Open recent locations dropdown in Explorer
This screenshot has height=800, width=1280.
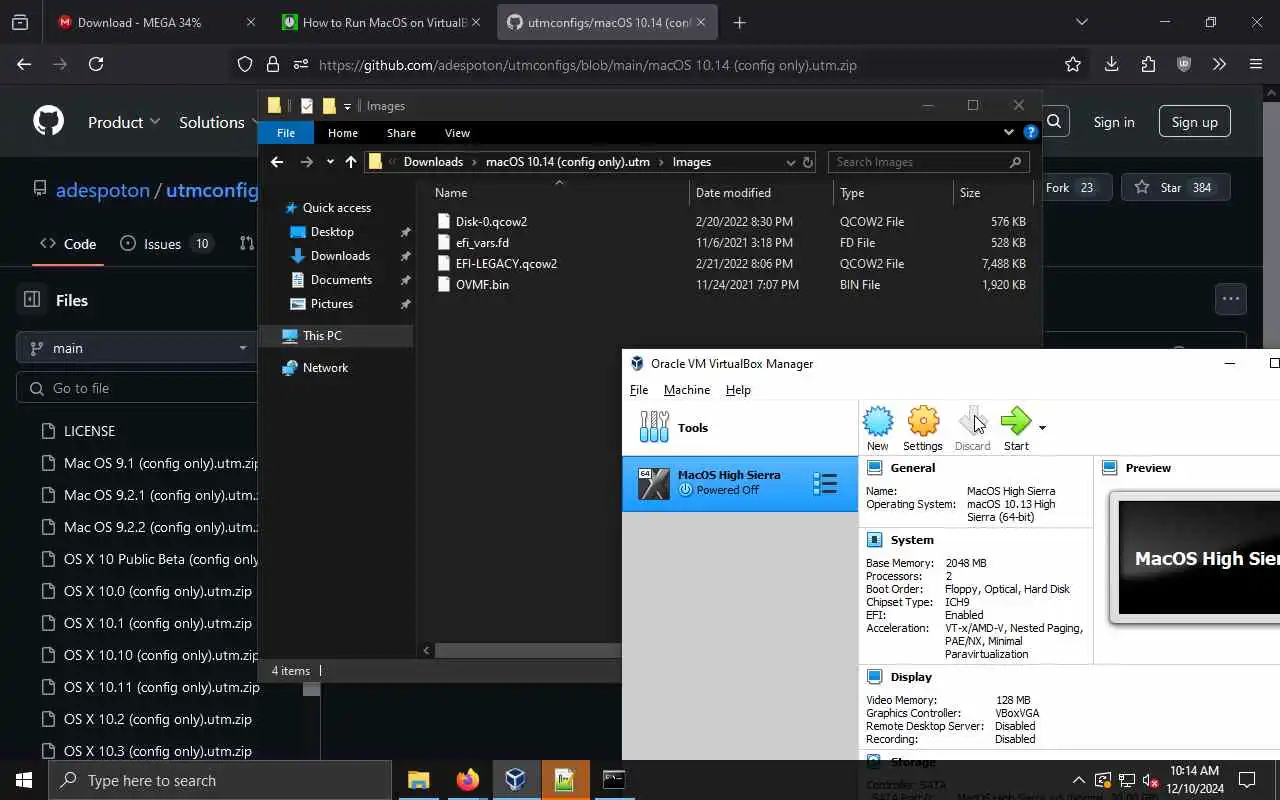330,162
